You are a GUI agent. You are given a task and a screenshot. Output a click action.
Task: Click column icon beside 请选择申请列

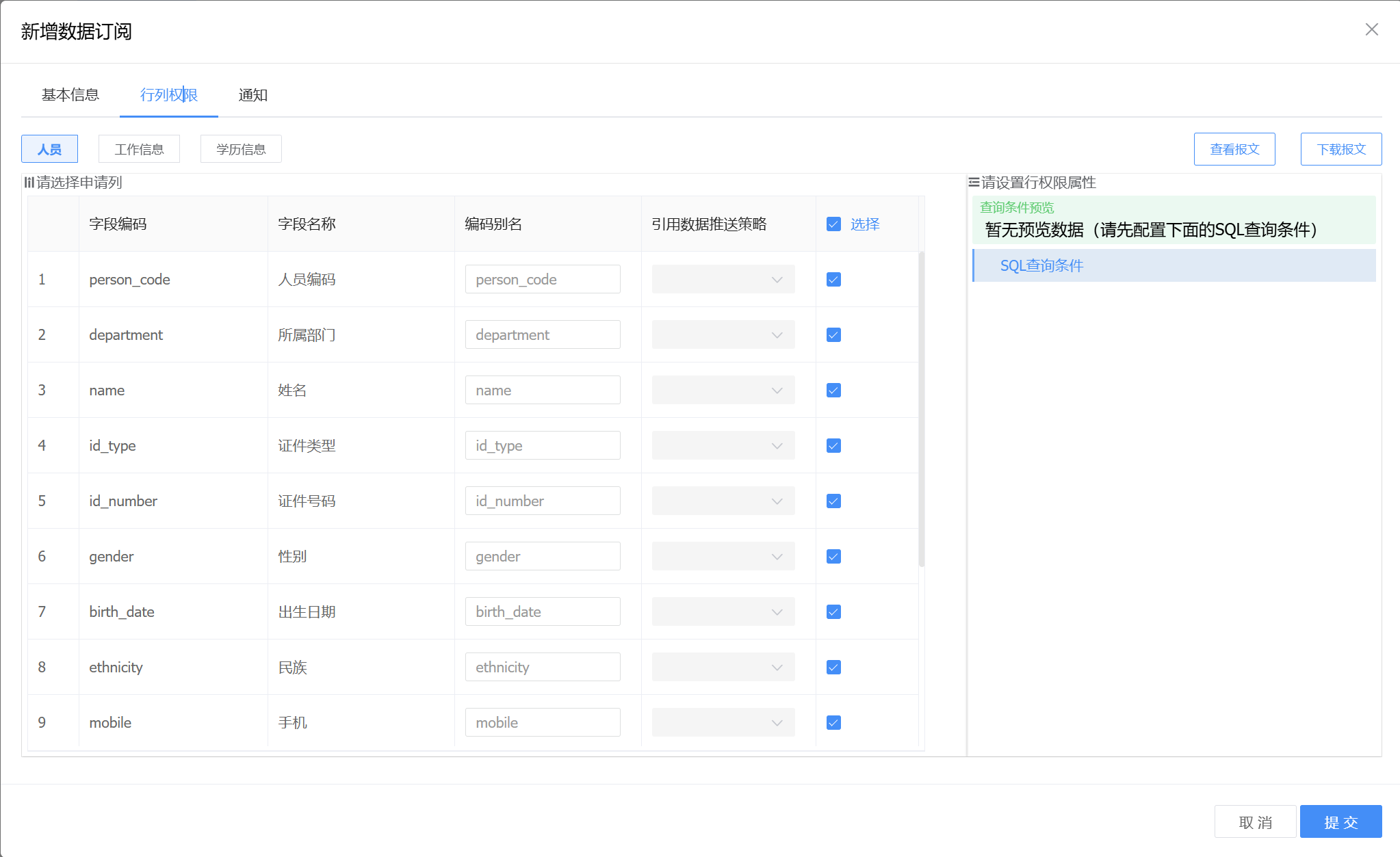(x=29, y=182)
